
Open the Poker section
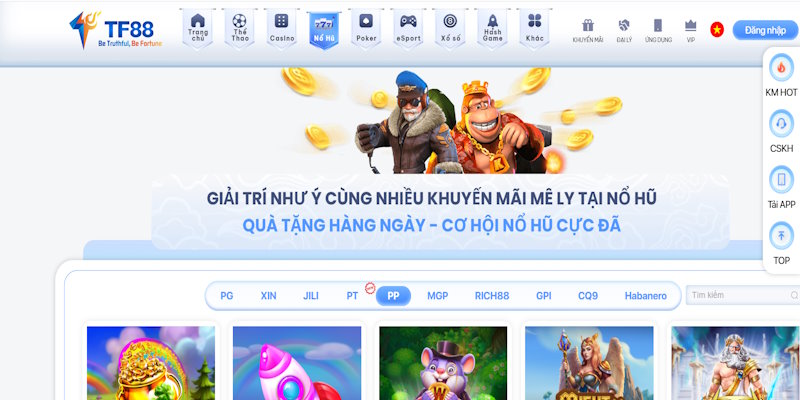point(366,29)
